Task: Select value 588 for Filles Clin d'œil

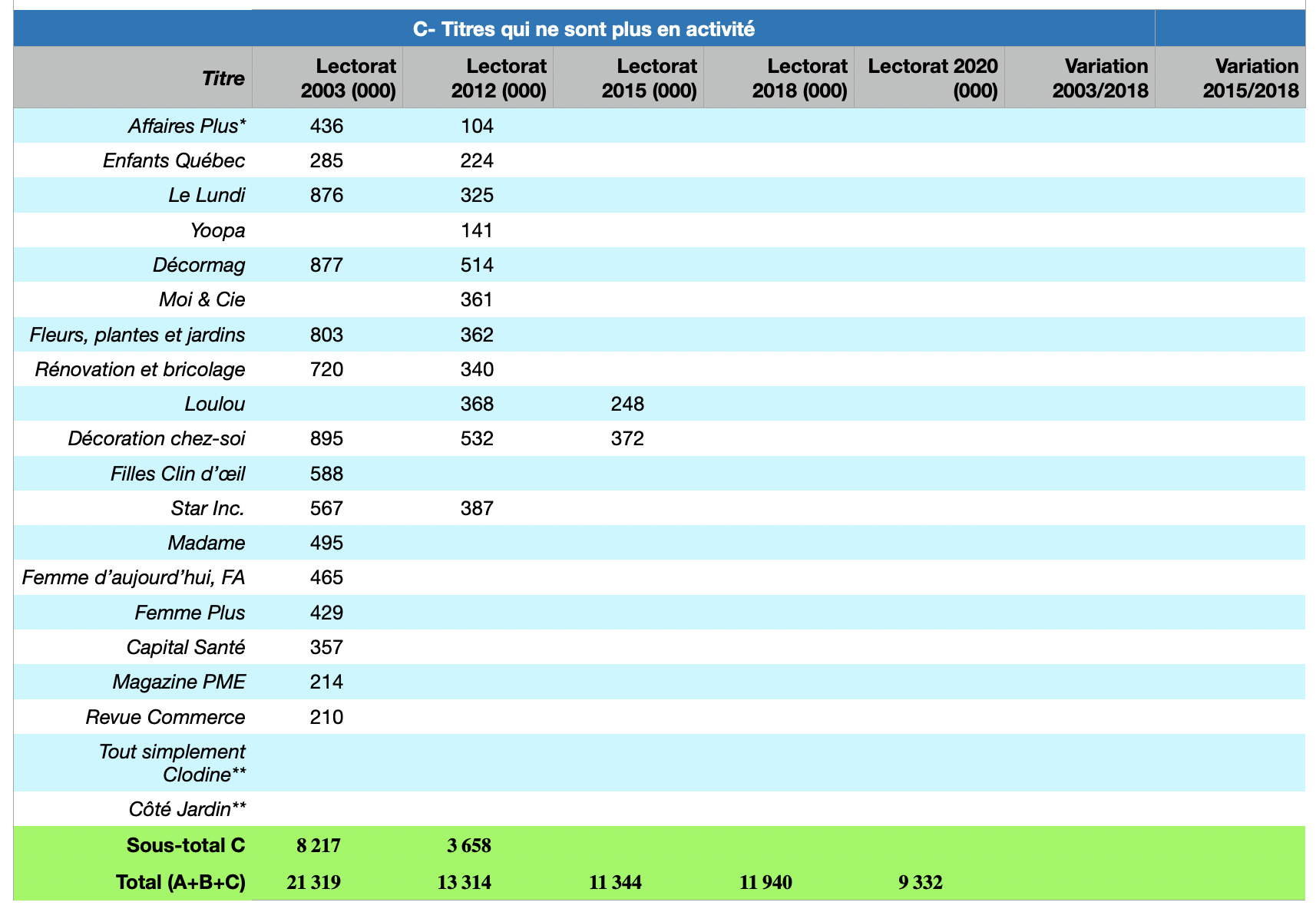Action: (x=327, y=474)
